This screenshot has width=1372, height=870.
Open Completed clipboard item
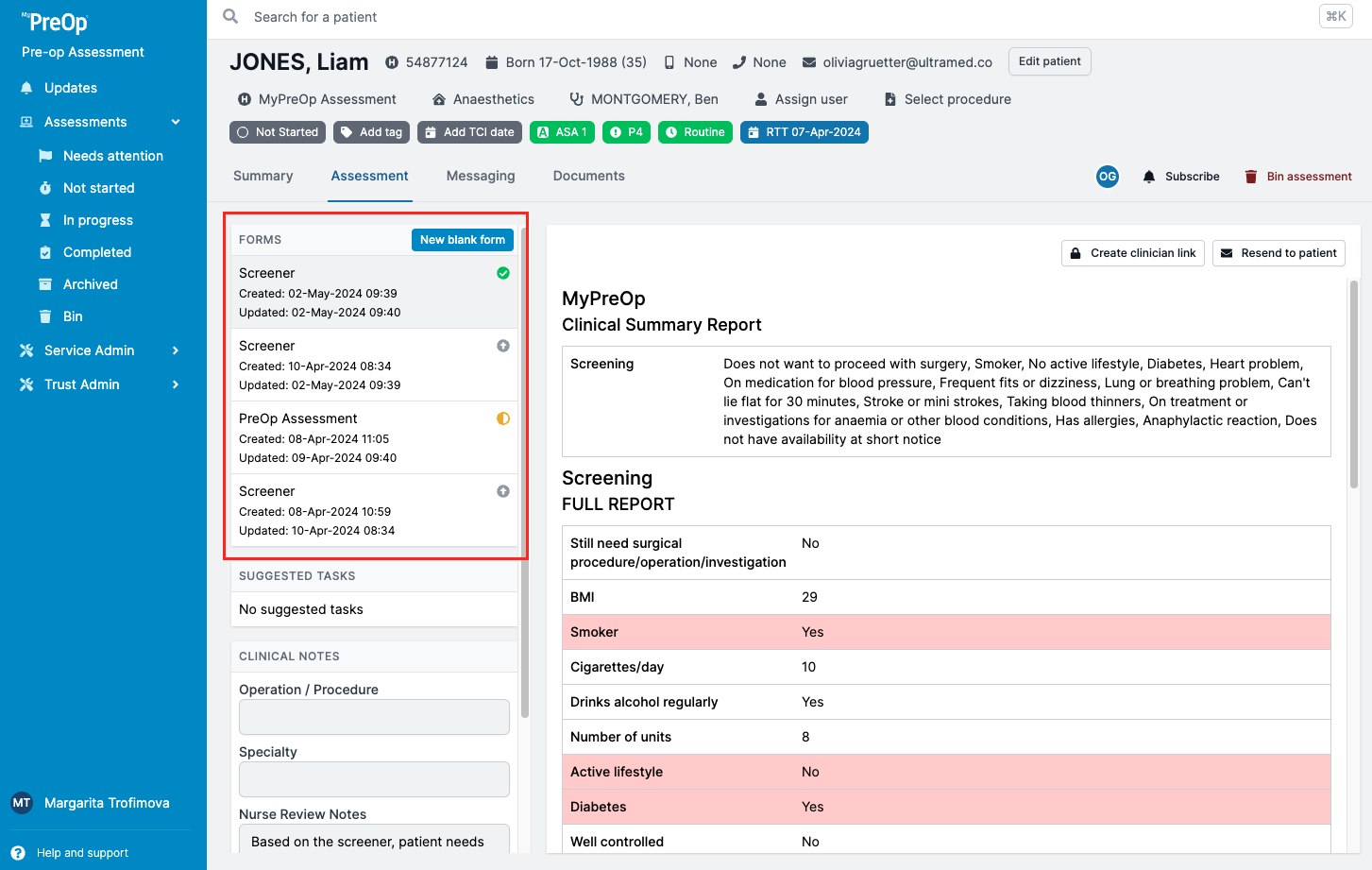(x=85, y=252)
